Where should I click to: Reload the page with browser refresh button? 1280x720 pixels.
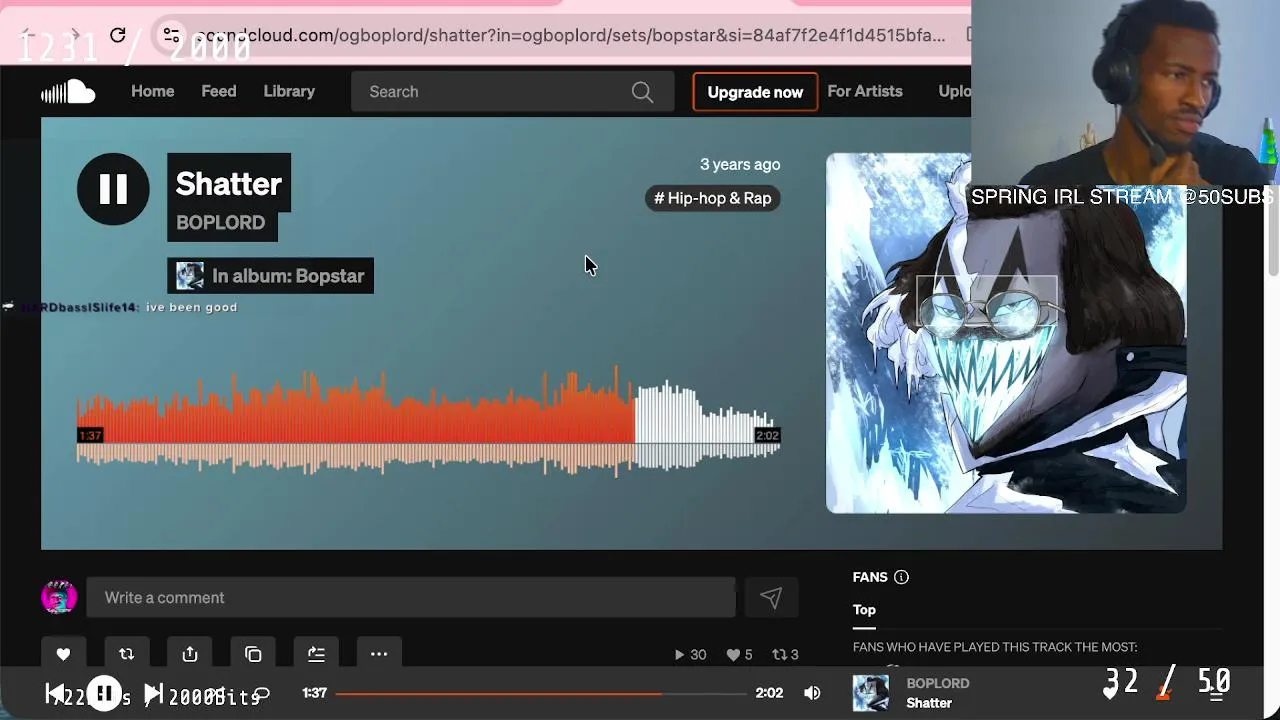[x=118, y=36]
